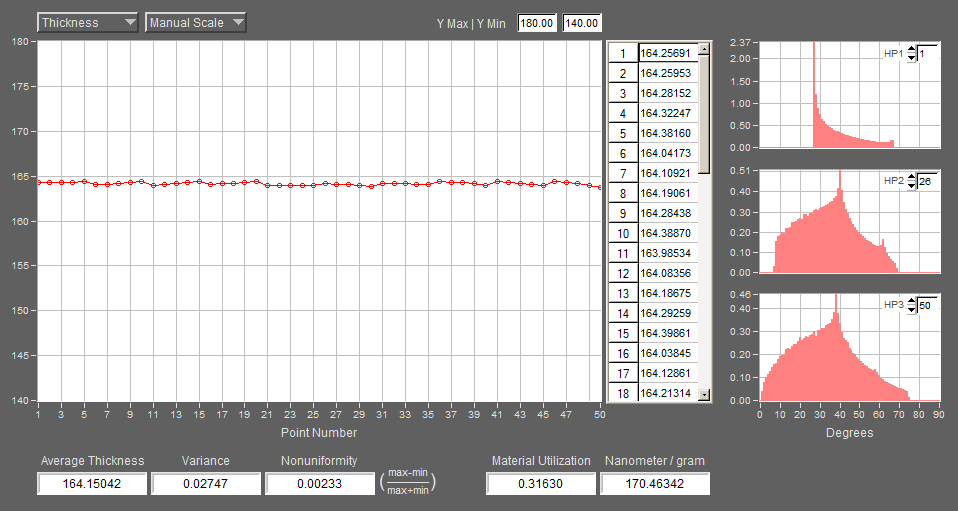Increment the HP1 stepper value
Screen dimensions: 958x511
click(912, 50)
